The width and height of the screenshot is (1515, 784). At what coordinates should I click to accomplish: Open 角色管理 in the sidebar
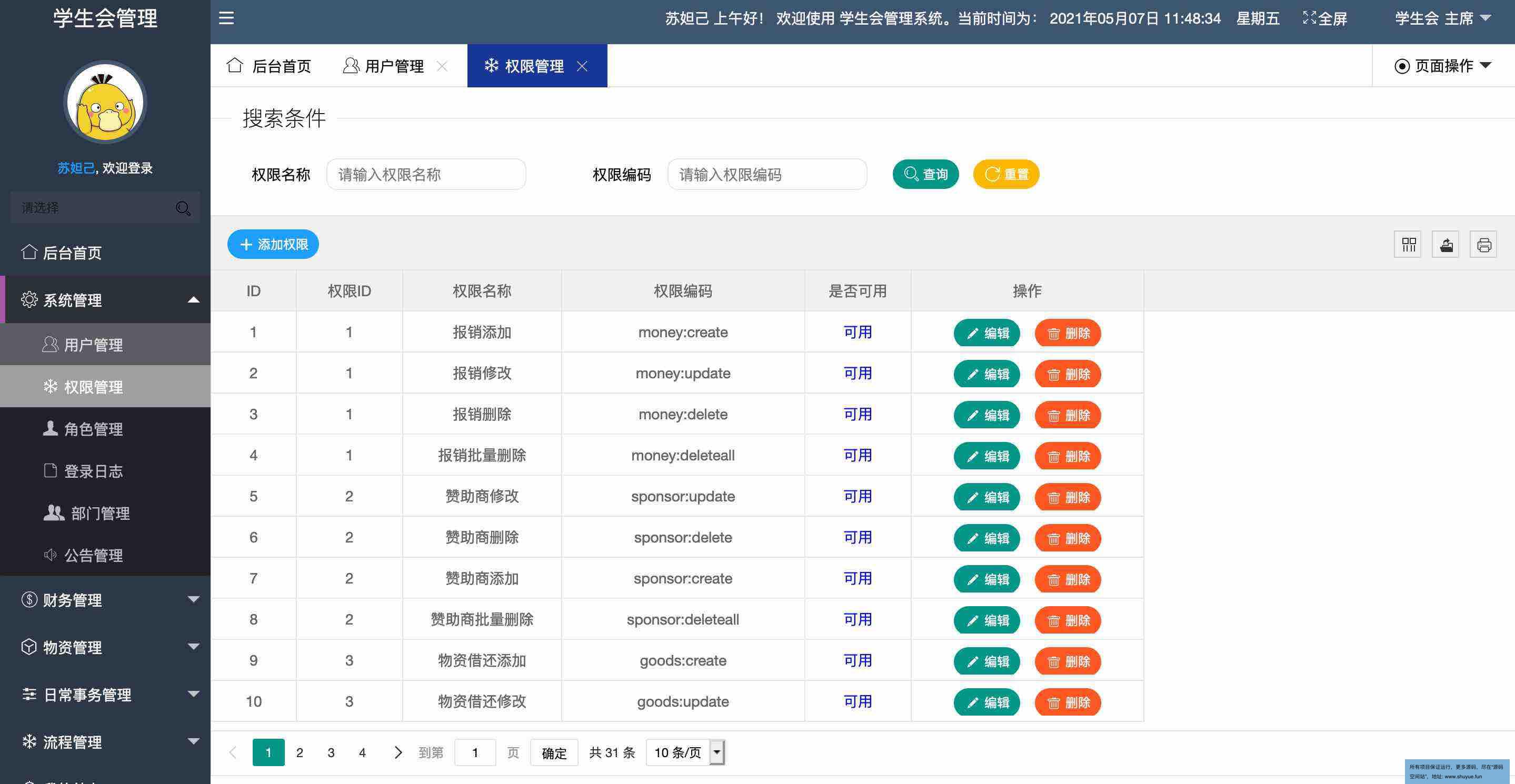(93, 429)
